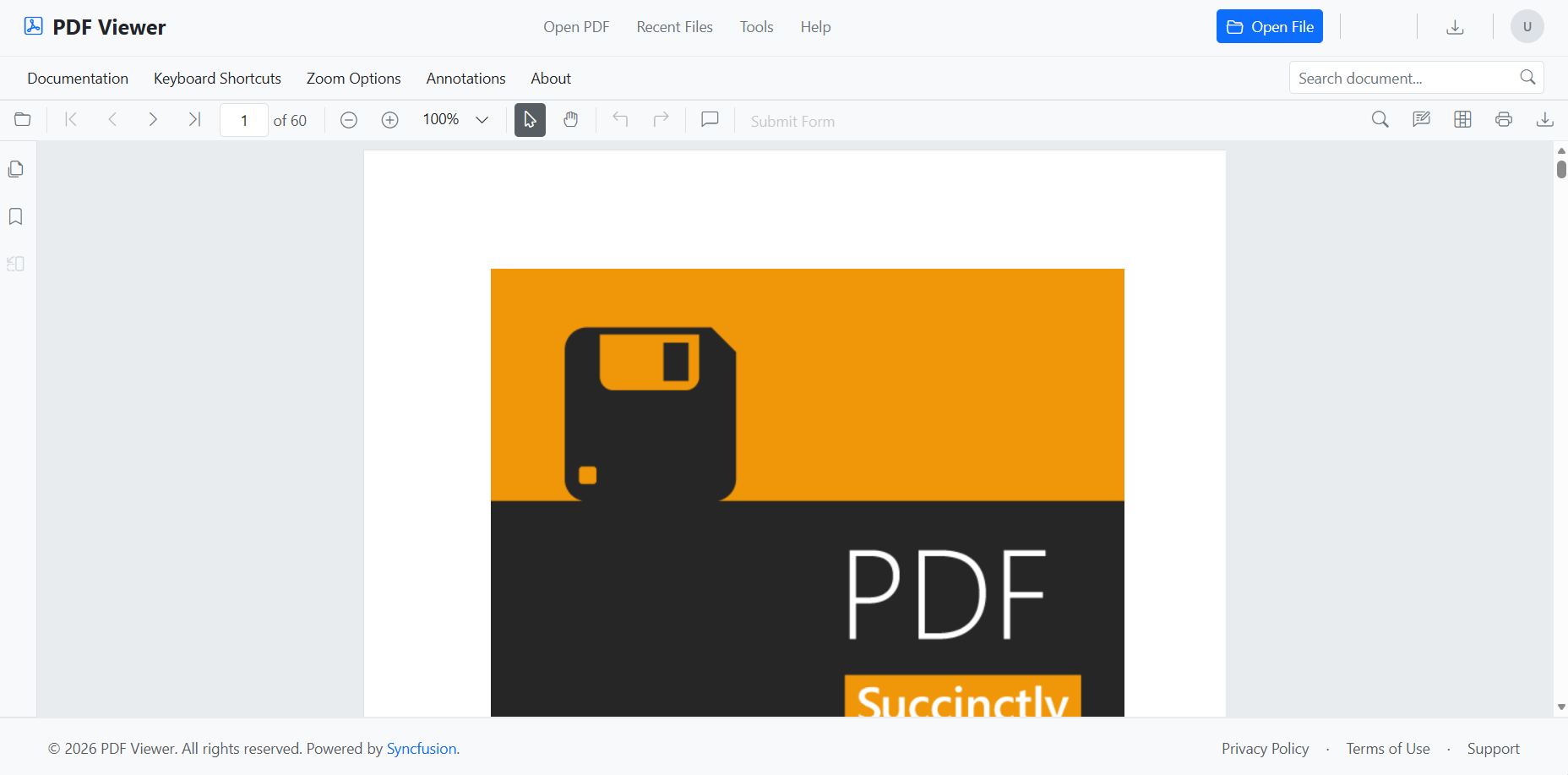Follow the Syncfusion link in footer
This screenshot has height=775, width=1568.
pos(422,749)
